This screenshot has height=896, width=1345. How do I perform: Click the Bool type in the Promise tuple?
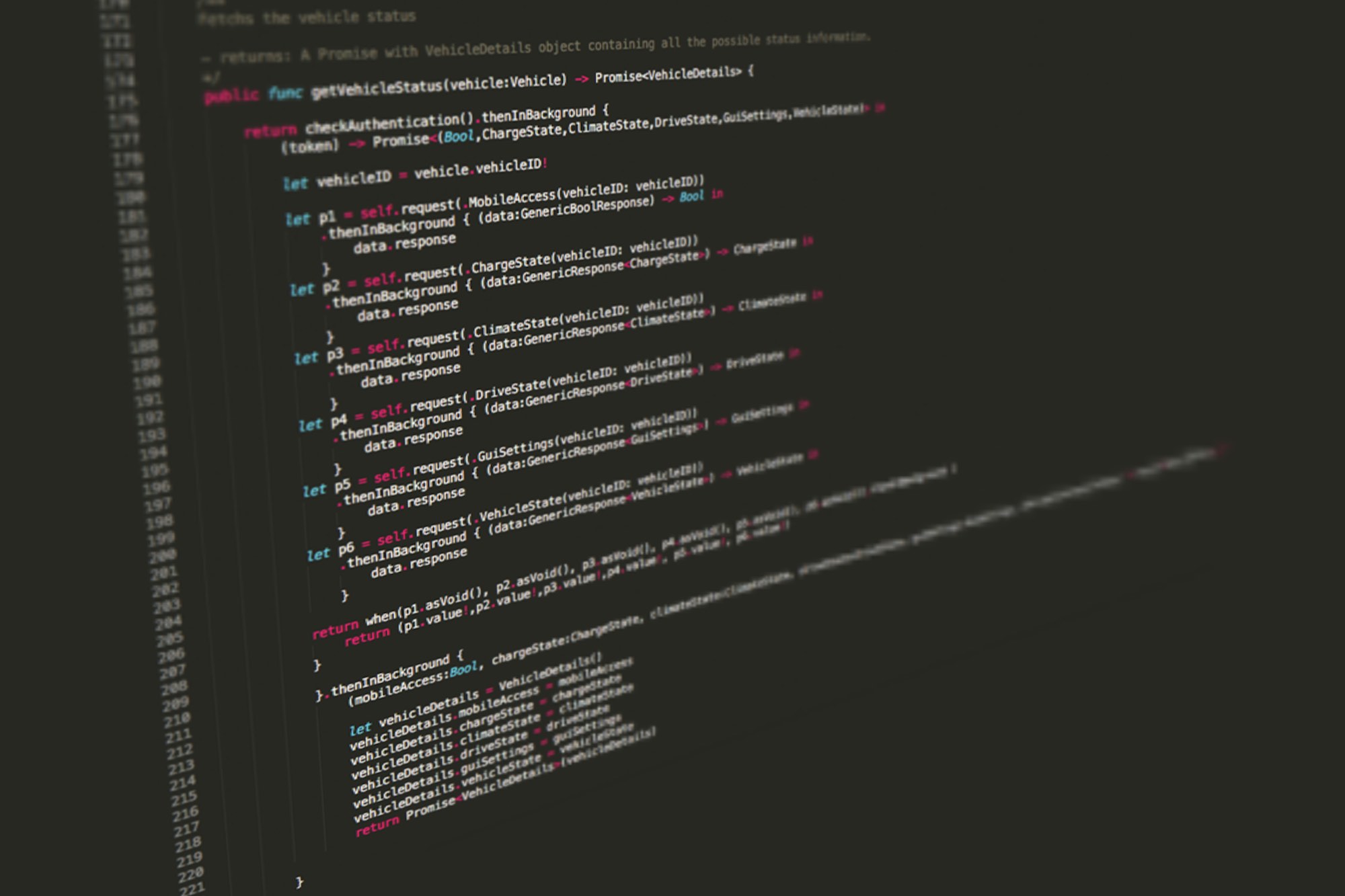point(459,136)
